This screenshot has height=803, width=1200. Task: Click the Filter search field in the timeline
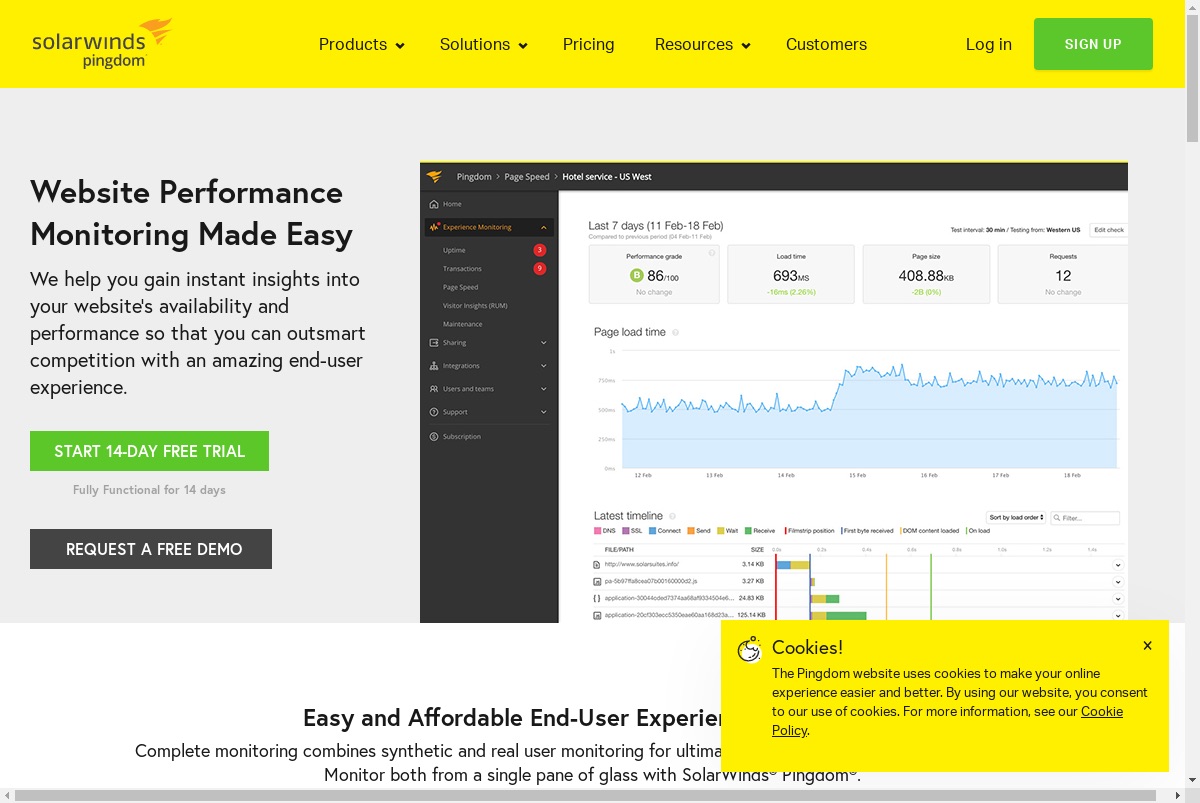(1085, 518)
